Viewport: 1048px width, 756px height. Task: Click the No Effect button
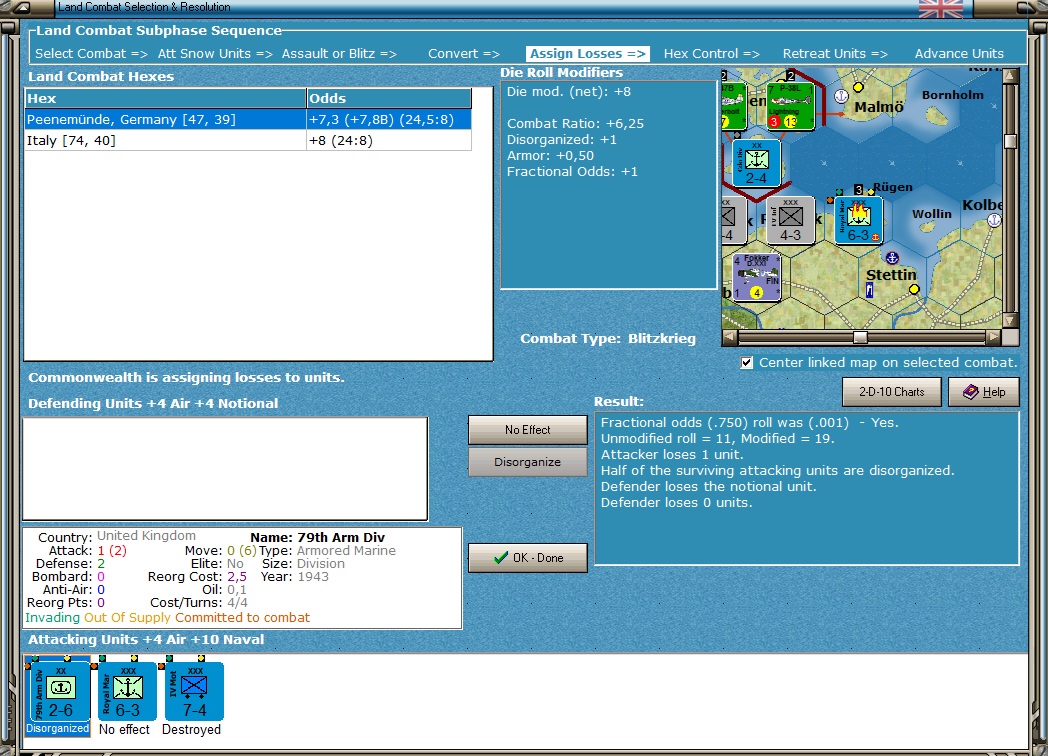[x=527, y=430]
